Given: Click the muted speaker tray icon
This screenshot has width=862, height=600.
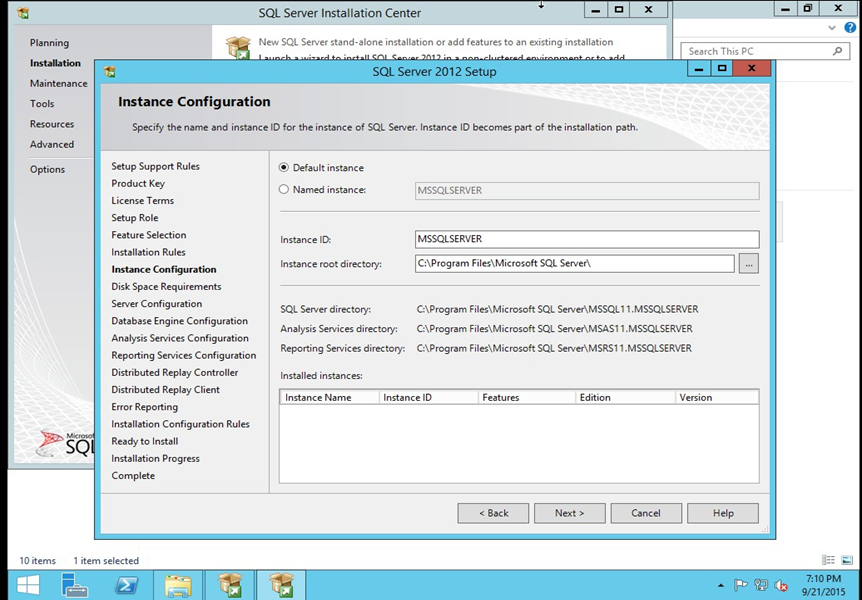Looking at the screenshot, I should tap(781, 585).
